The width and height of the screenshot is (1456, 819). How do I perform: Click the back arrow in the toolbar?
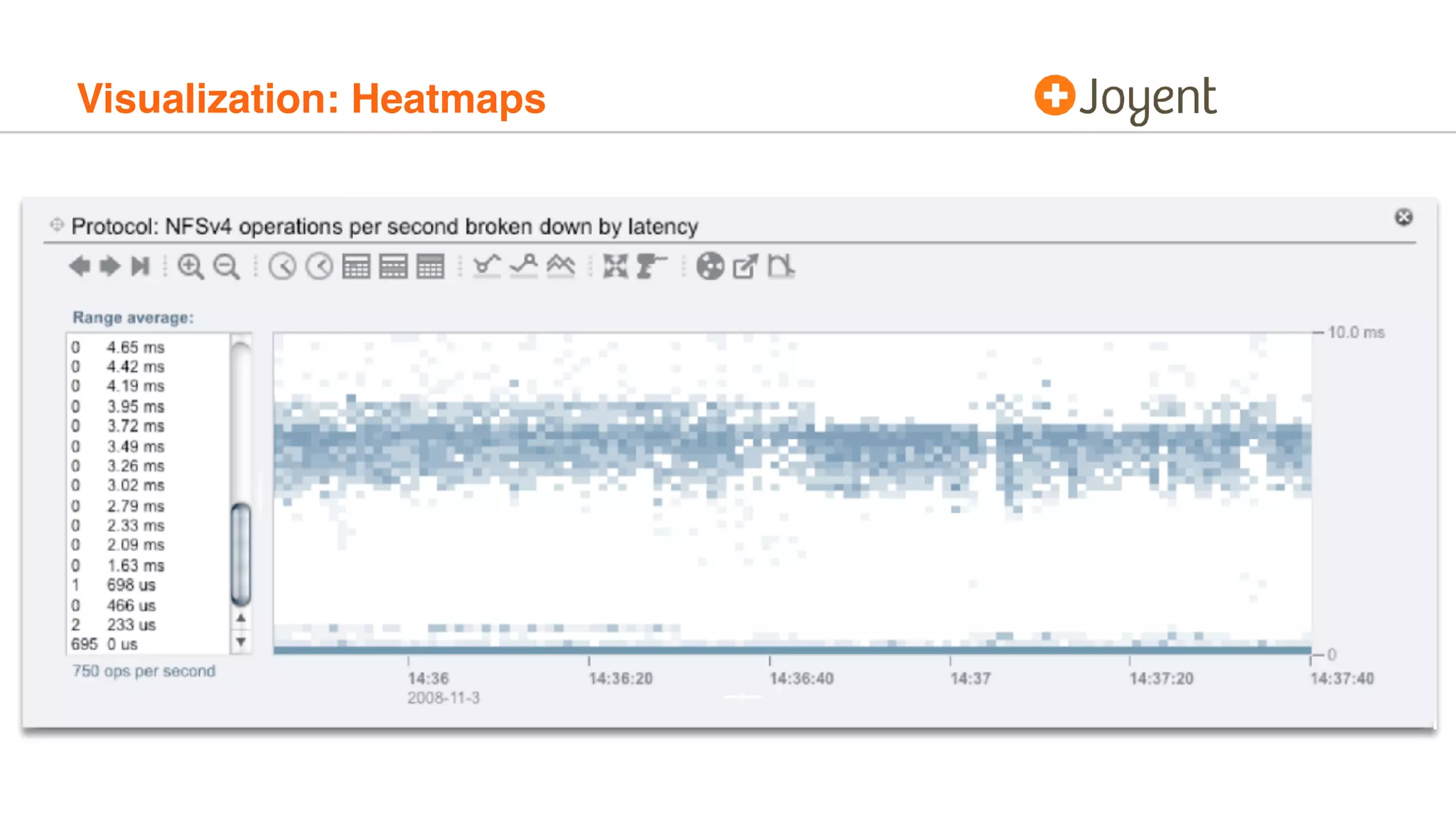click(x=80, y=267)
